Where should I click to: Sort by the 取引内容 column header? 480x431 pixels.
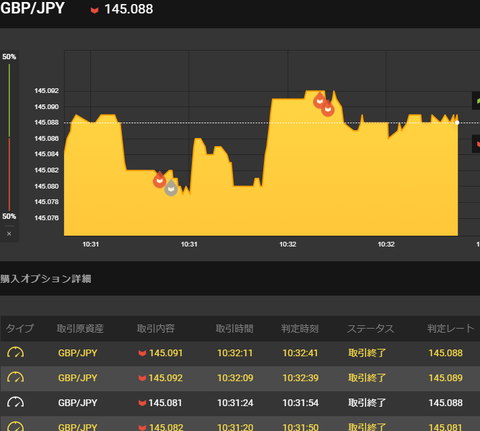coord(156,329)
